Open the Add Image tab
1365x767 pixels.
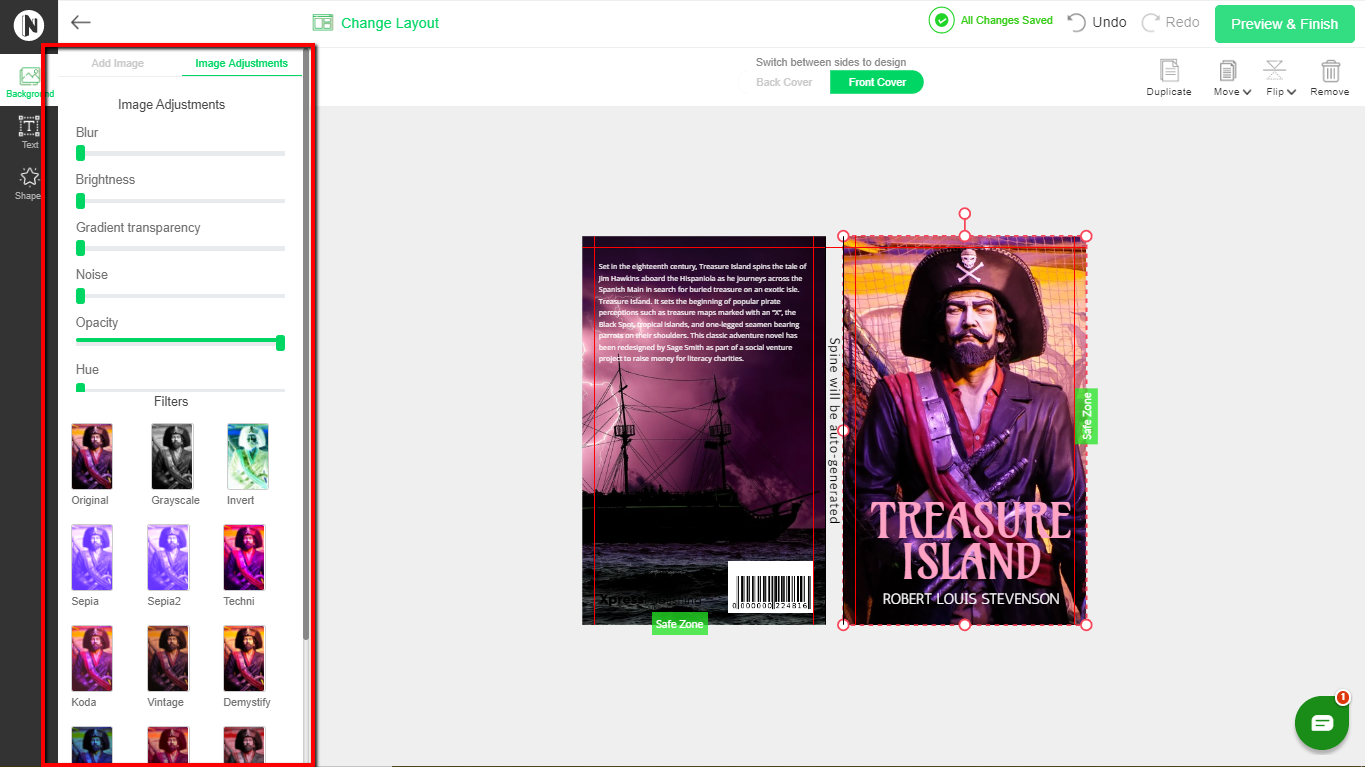(x=118, y=63)
